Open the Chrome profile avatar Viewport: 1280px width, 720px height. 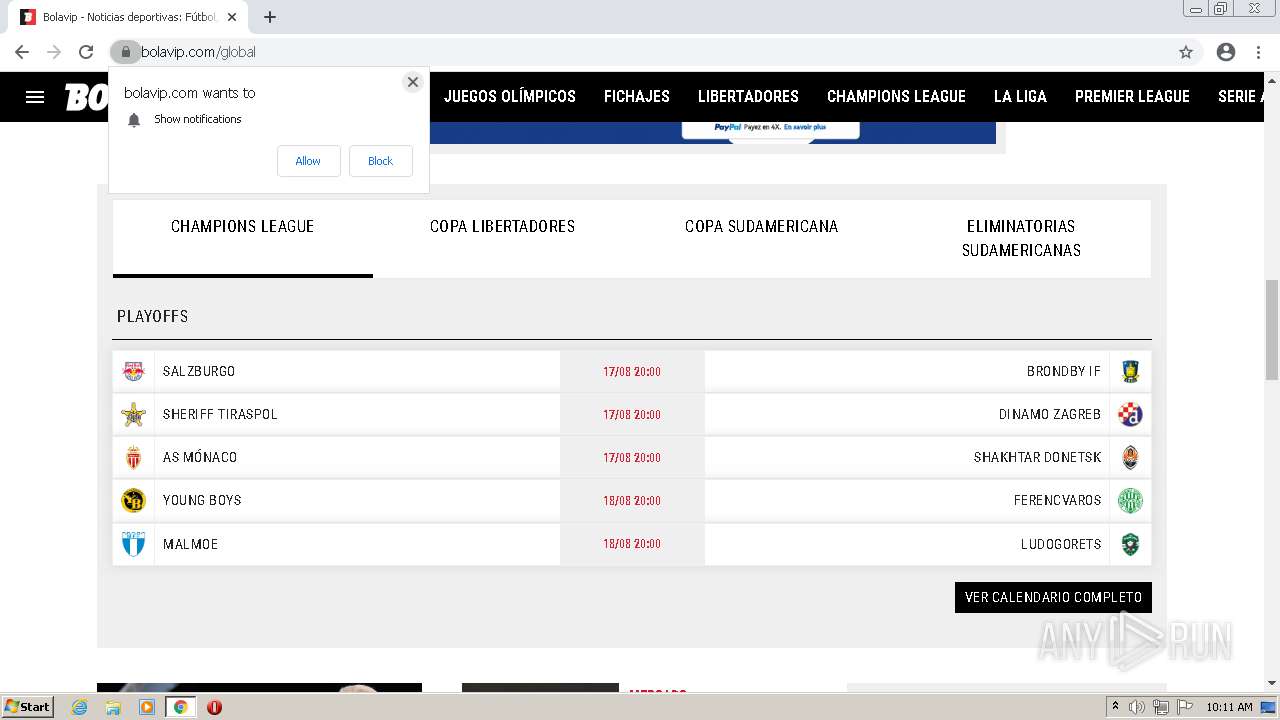(1226, 52)
